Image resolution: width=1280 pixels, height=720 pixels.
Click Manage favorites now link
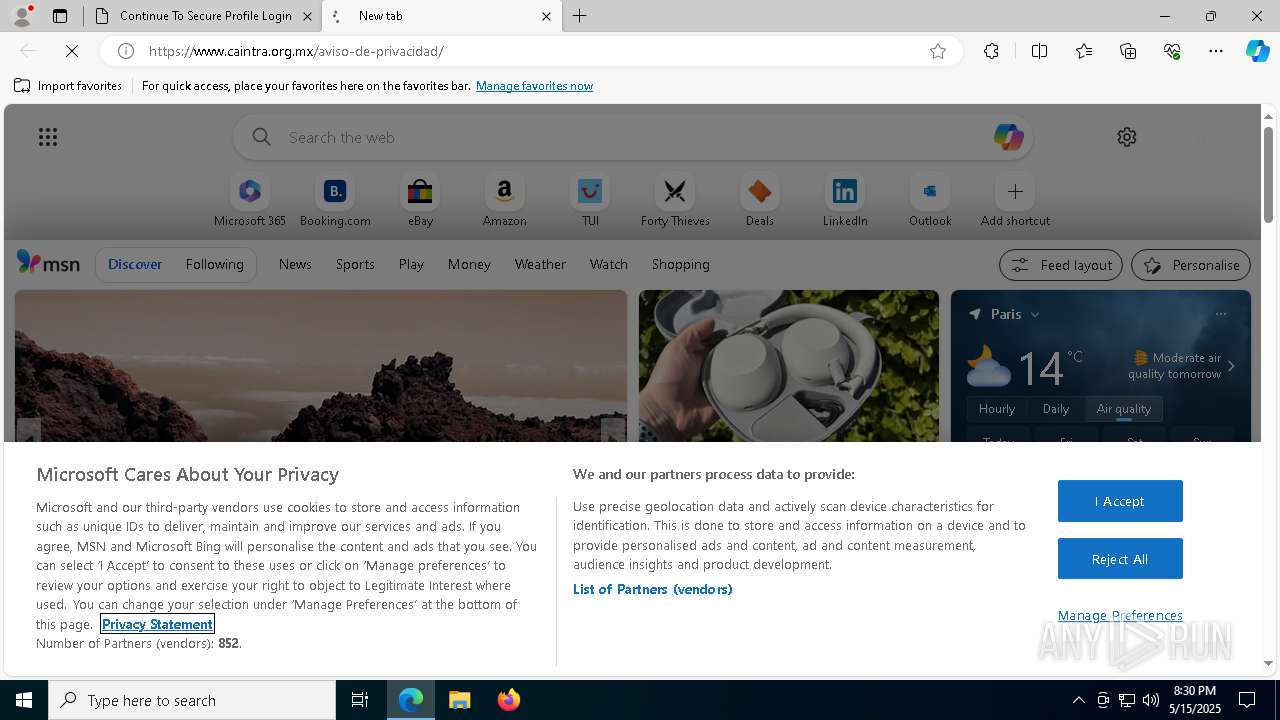click(x=534, y=86)
